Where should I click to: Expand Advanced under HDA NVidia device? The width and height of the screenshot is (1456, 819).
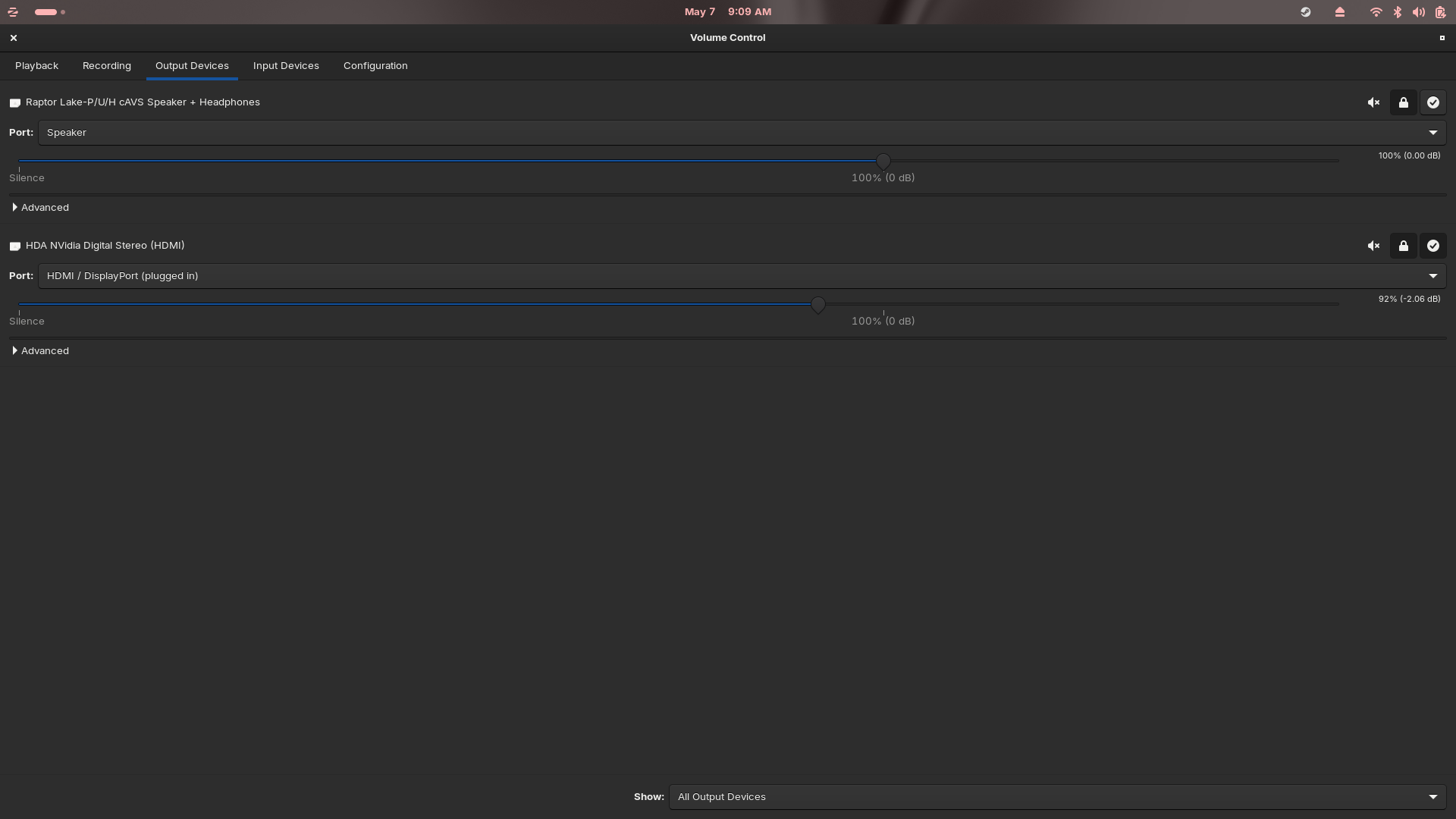(41, 350)
